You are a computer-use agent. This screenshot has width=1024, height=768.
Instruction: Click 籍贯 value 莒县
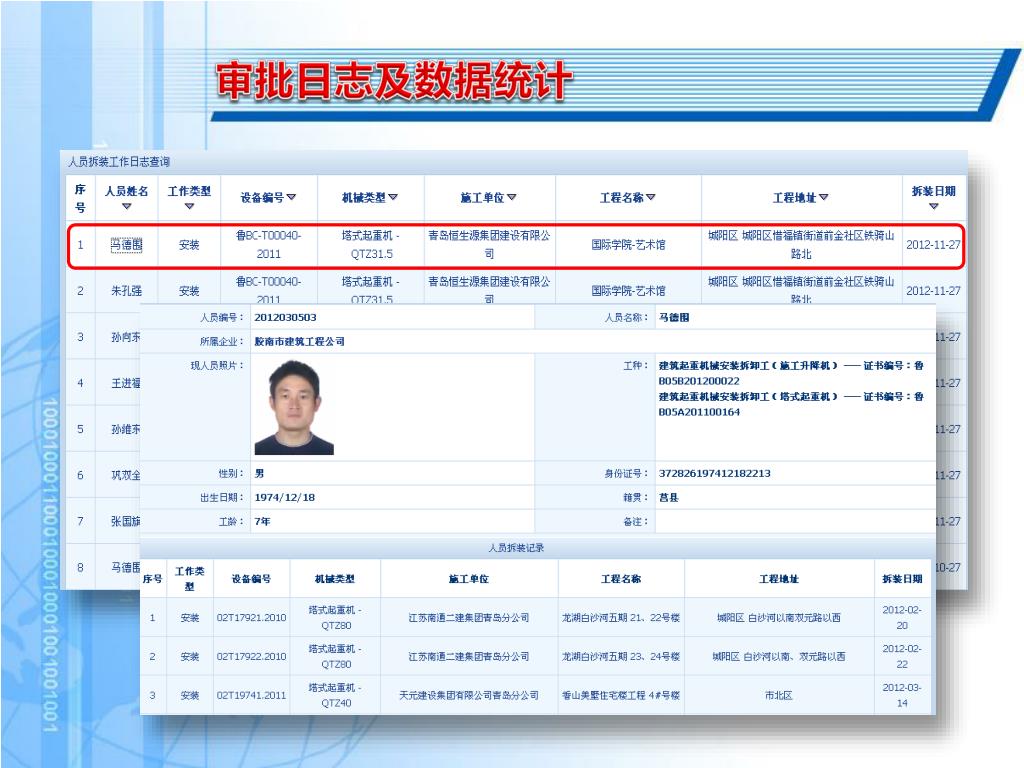click(669, 498)
